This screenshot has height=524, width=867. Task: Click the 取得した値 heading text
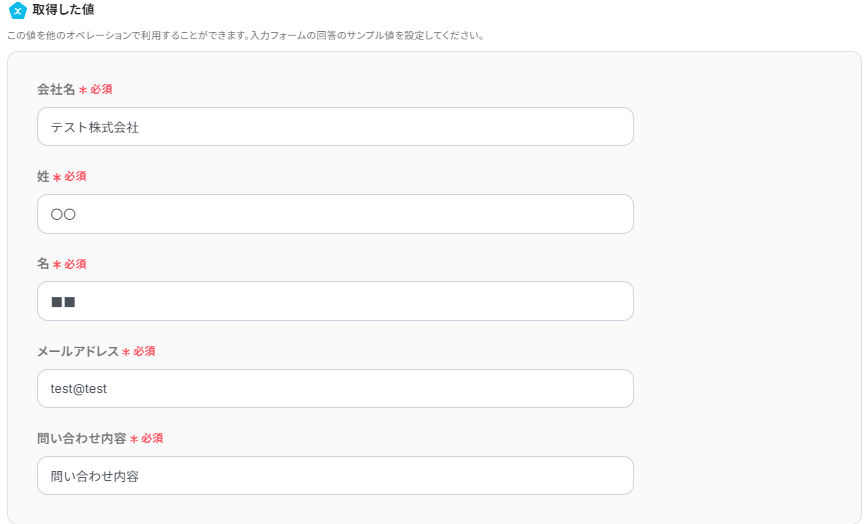point(64,10)
